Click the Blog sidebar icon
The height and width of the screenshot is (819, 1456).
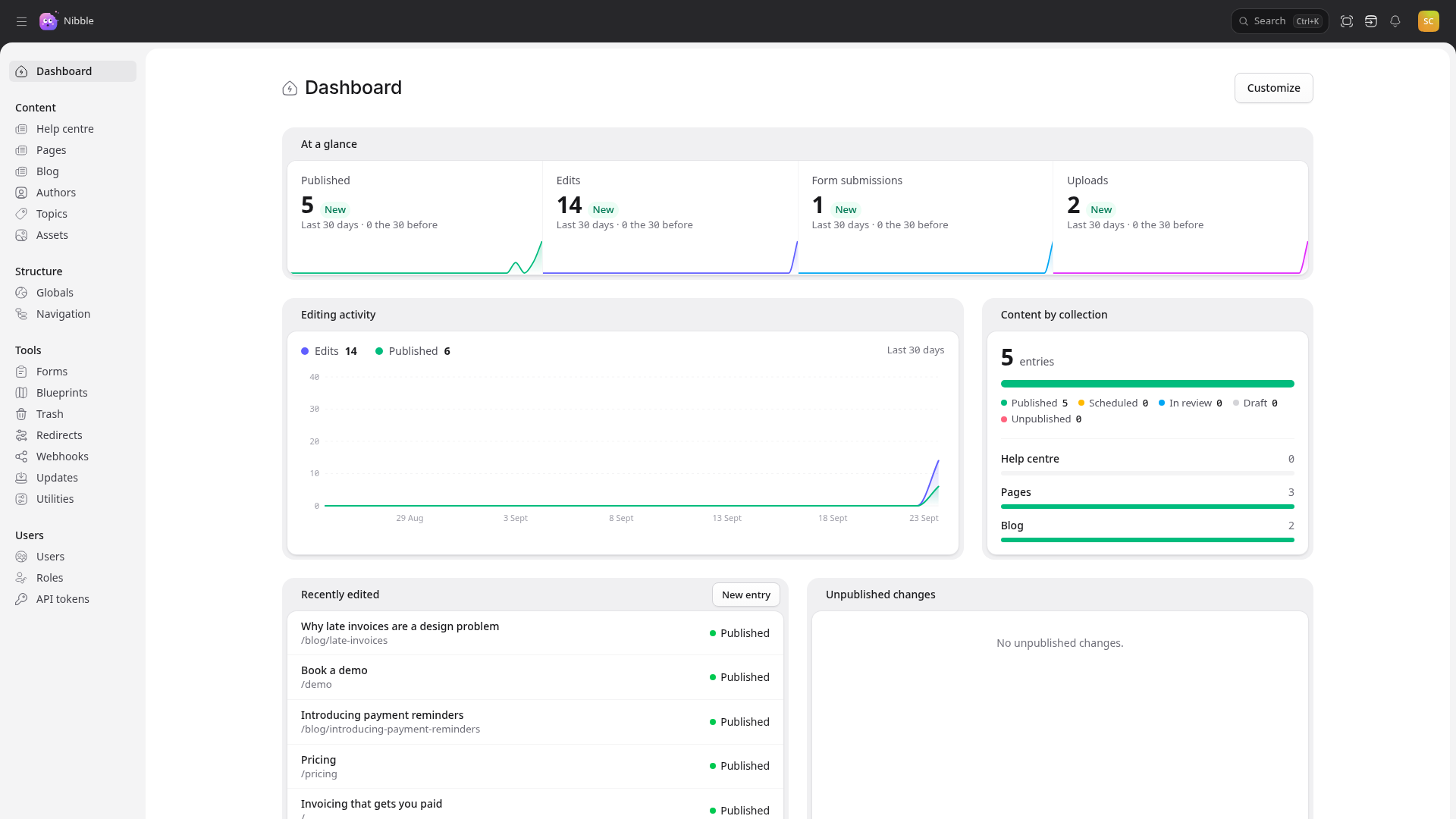click(21, 171)
